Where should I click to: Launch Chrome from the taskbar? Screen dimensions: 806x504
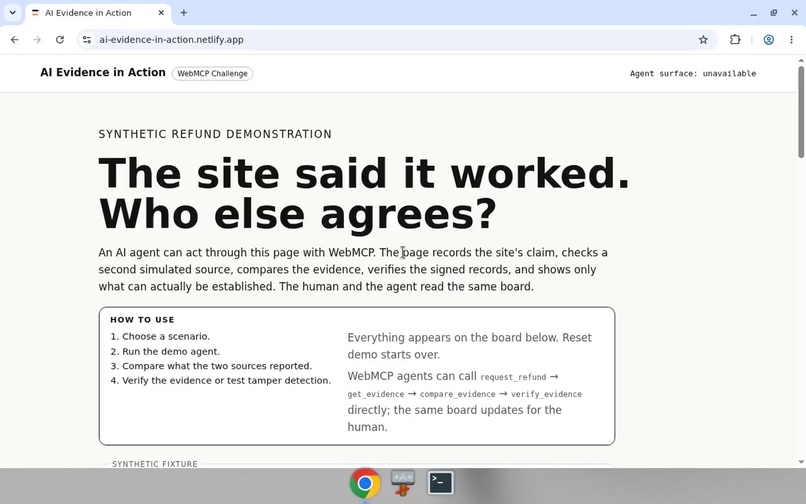point(365,483)
